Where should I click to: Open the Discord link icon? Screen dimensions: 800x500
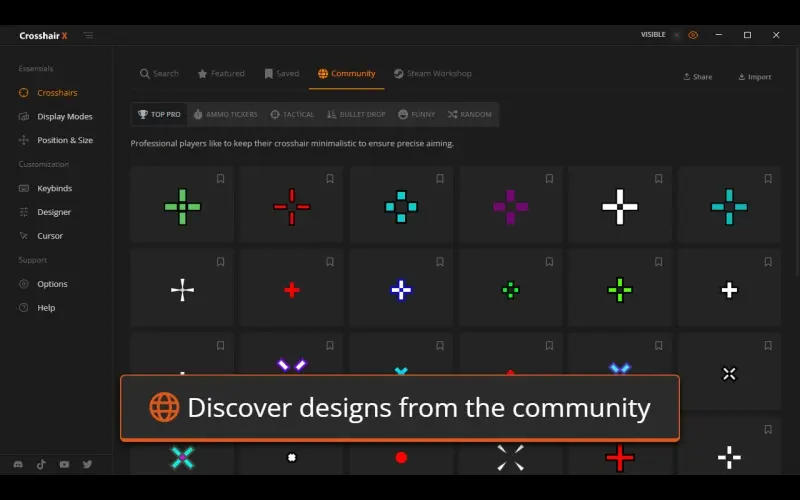point(19,464)
